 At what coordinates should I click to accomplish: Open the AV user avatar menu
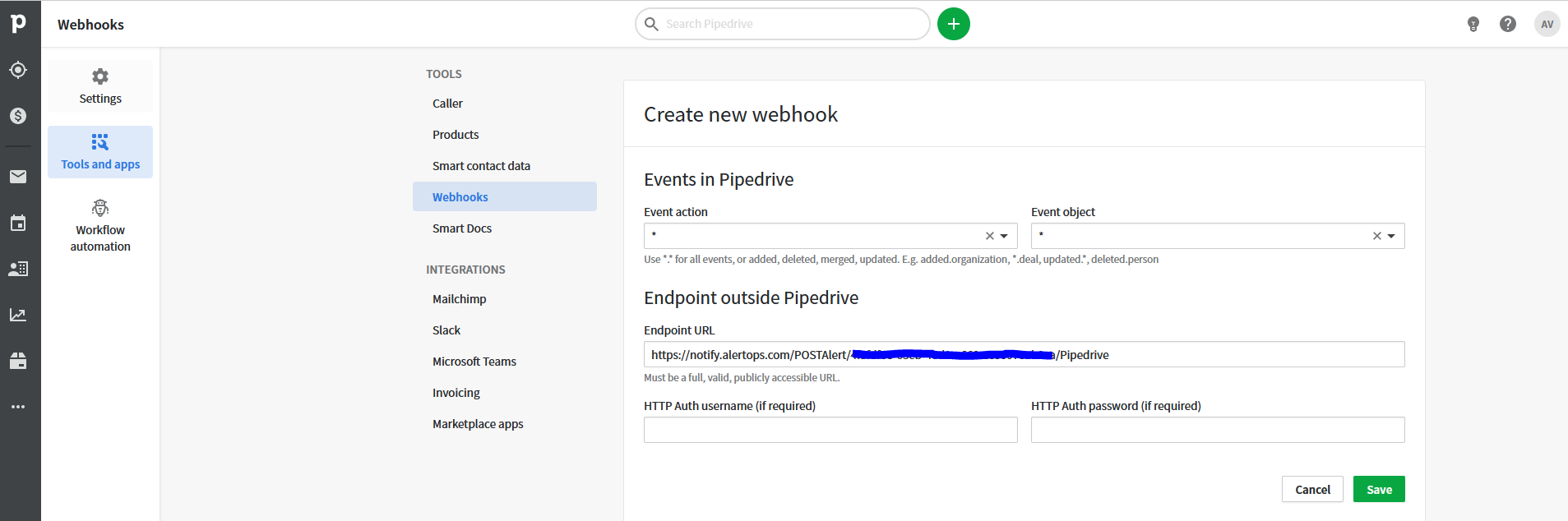[1547, 24]
